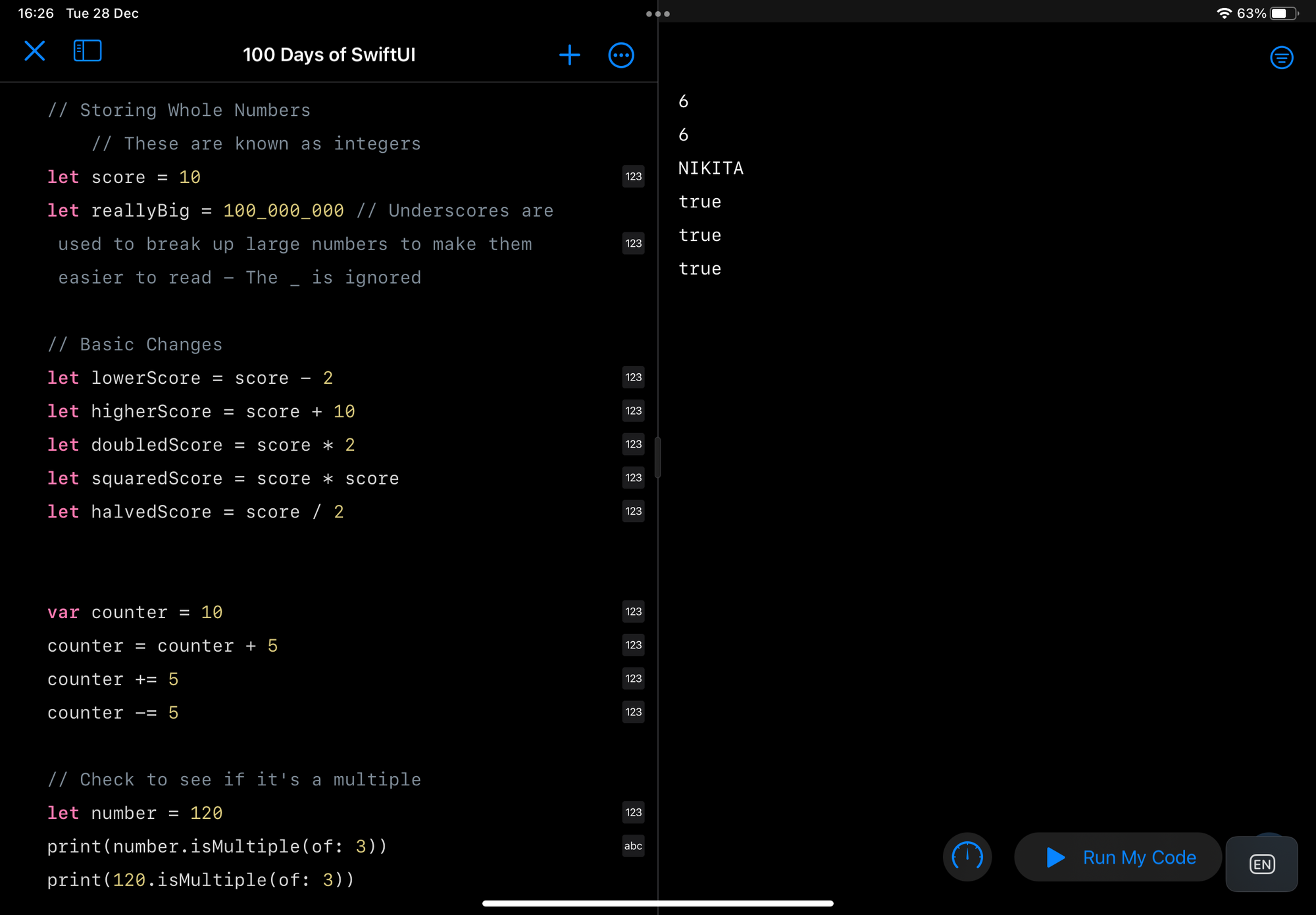Screen dimensions: 1316x915
Task: Close the playground with the X icon
Action: tap(35, 51)
